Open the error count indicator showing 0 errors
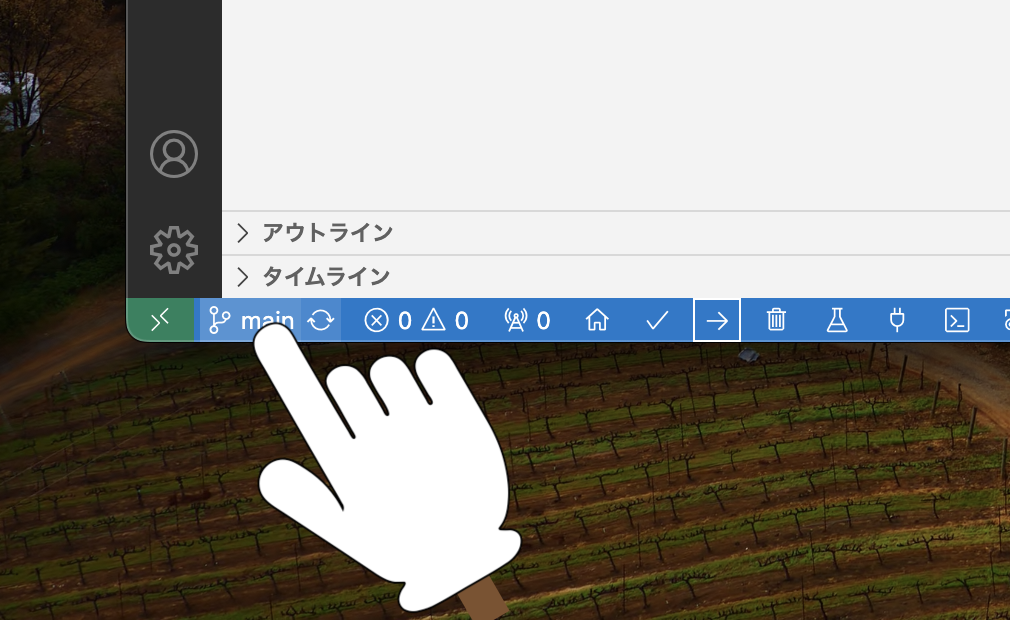Image resolution: width=1010 pixels, height=620 pixels. (x=388, y=320)
